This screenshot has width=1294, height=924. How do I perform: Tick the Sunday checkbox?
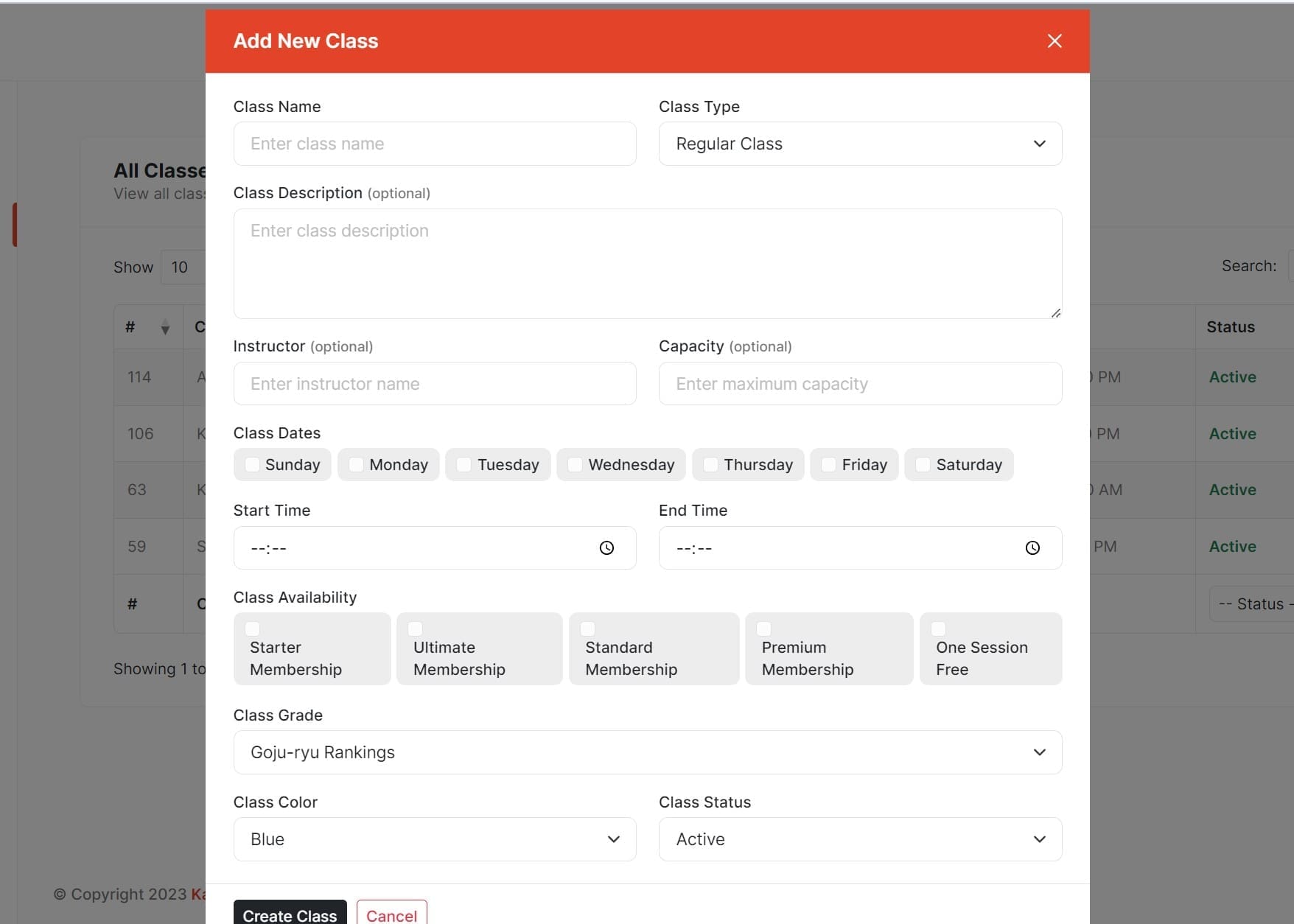click(x=253, y=465)
